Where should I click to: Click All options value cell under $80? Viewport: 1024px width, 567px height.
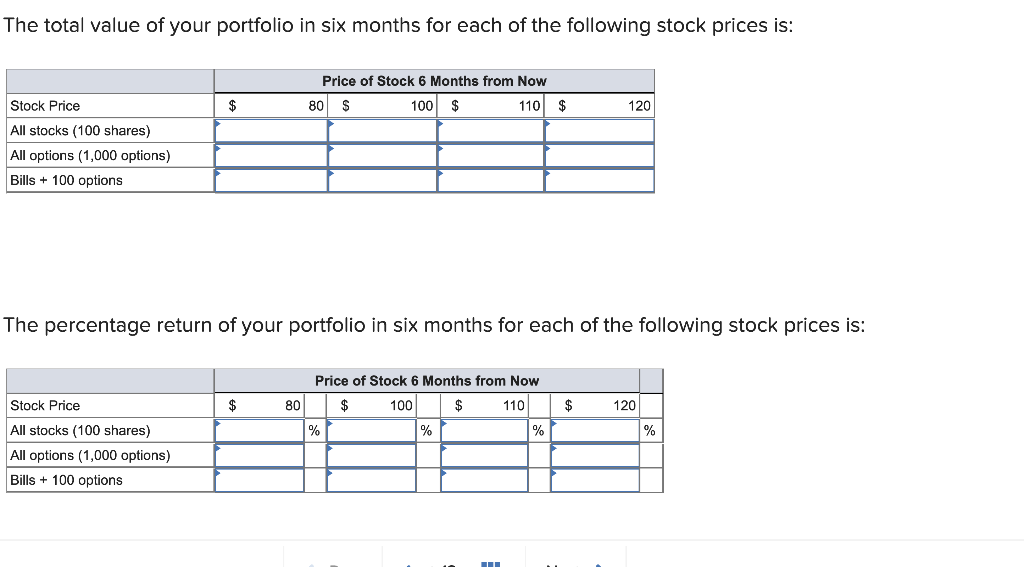coord(271,156)
